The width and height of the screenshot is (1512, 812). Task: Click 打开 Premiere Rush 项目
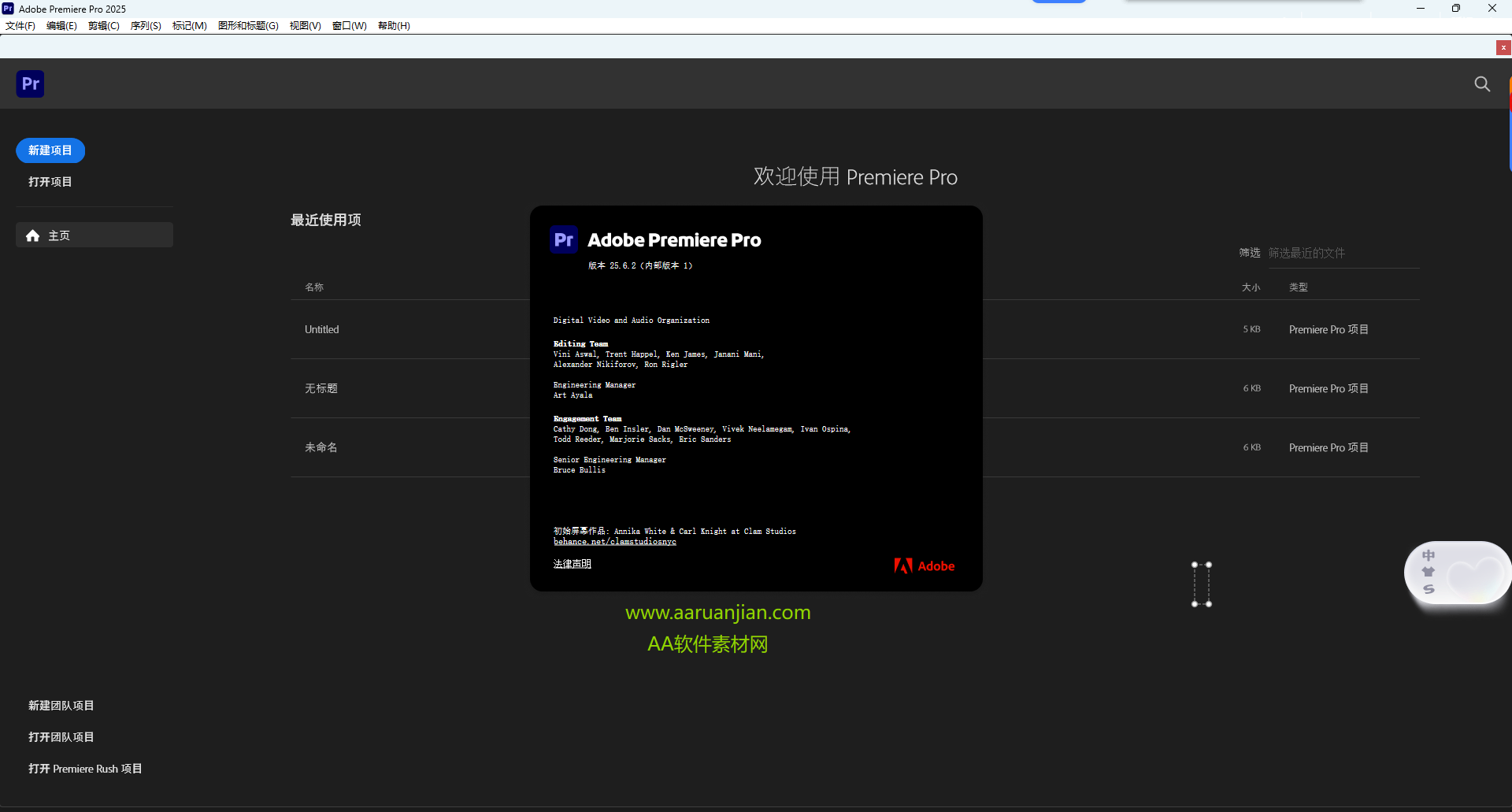(x=85, y=769)
